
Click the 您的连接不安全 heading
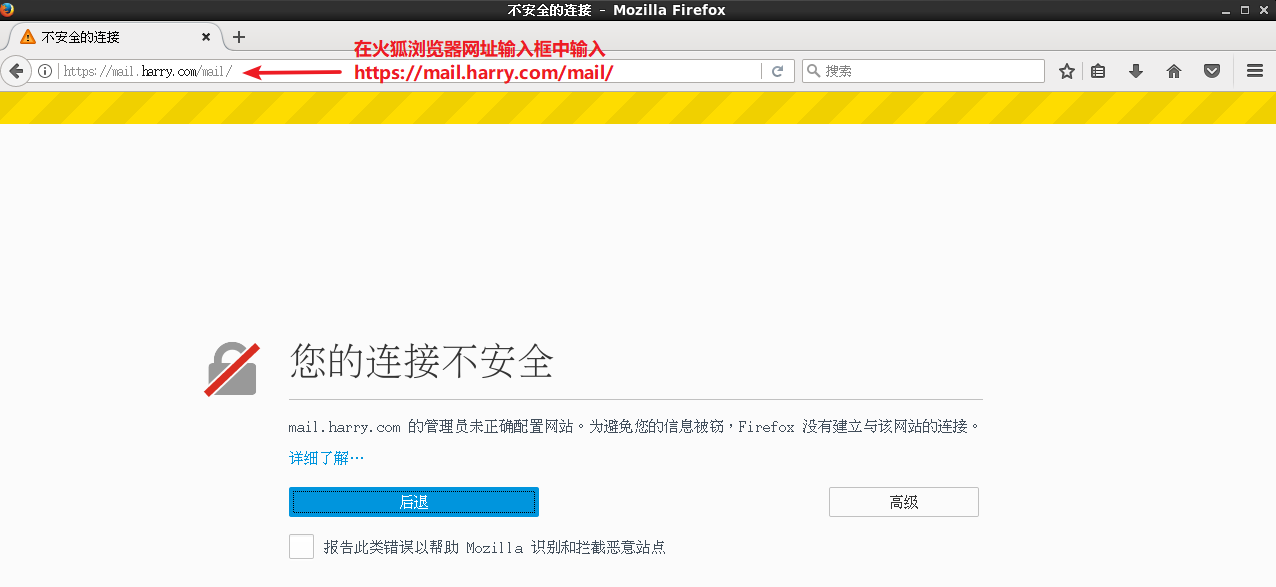(421, 361)
